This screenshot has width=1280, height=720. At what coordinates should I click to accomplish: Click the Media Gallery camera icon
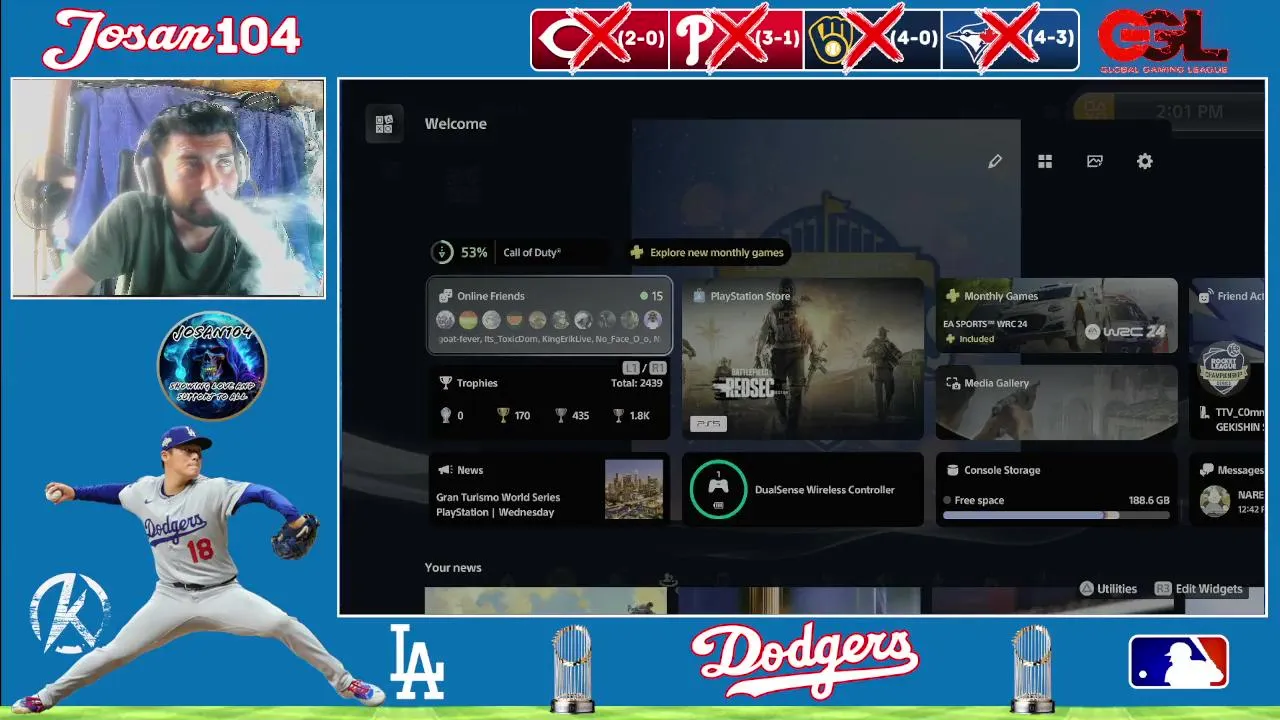click(952, 383)
